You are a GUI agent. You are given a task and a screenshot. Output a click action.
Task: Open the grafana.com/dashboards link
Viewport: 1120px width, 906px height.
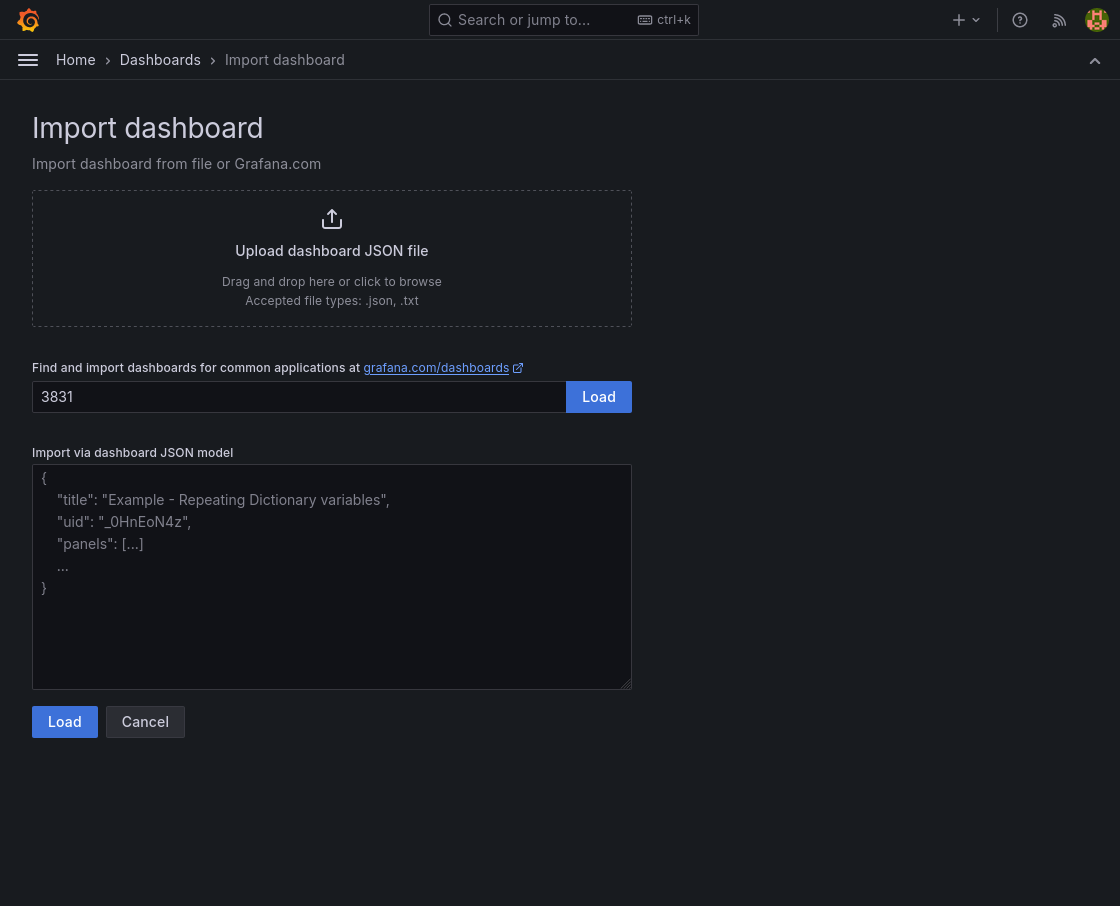pyautogui.click(x=436, y=368)
